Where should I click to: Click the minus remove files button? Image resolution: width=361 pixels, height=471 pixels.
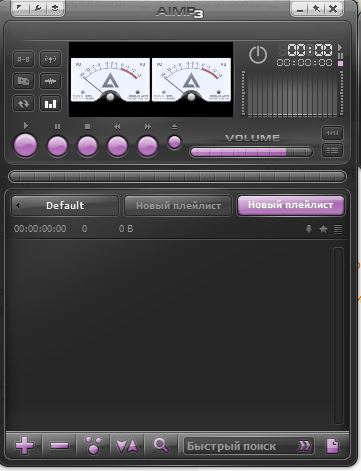click(59, 445)
